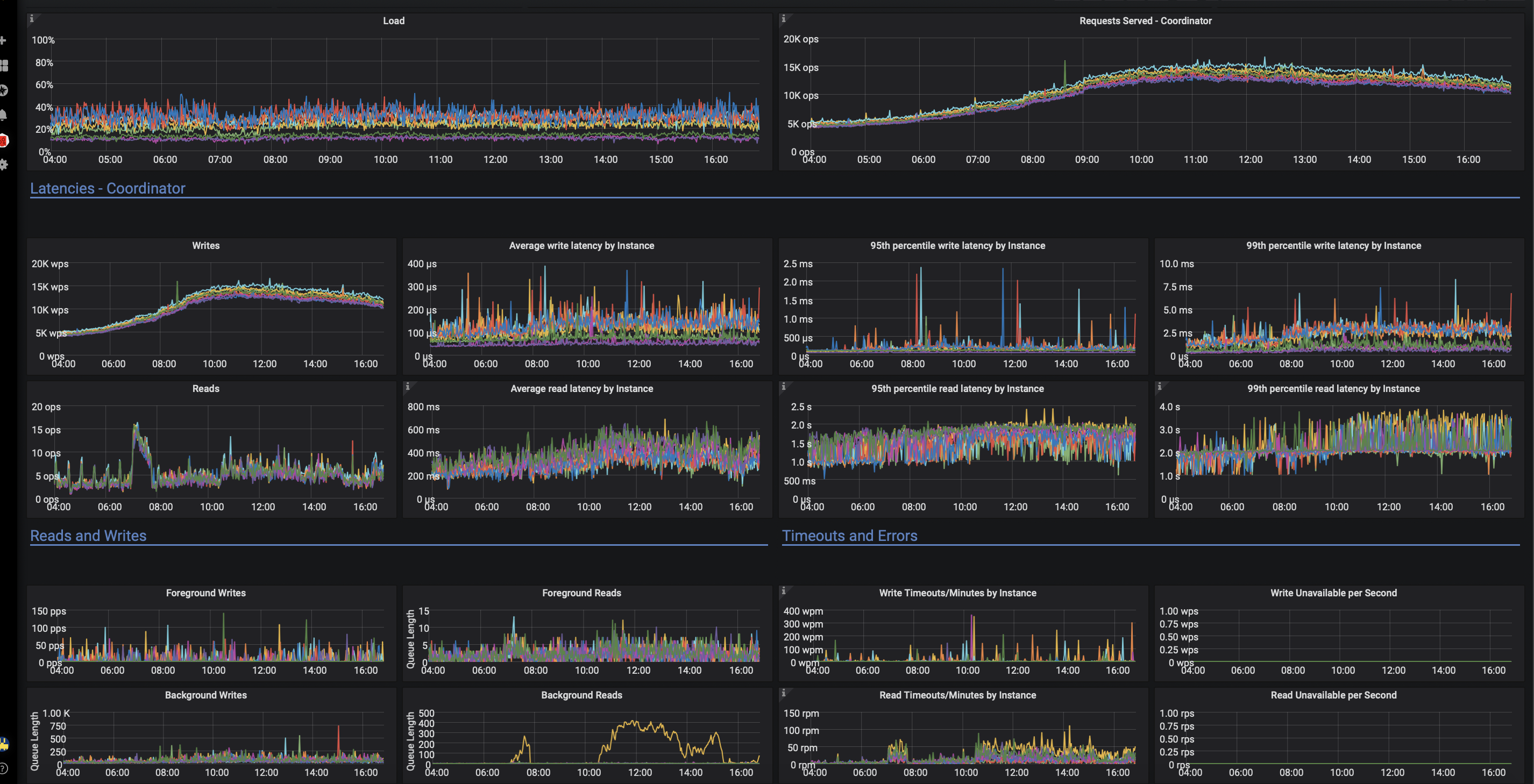Click info icon on Write Timeouts panel

click(x=784, y=591)
